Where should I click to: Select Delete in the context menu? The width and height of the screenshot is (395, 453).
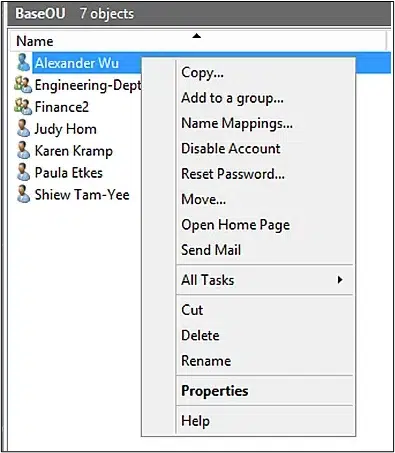pyautogui.click(x=265, y=335)
